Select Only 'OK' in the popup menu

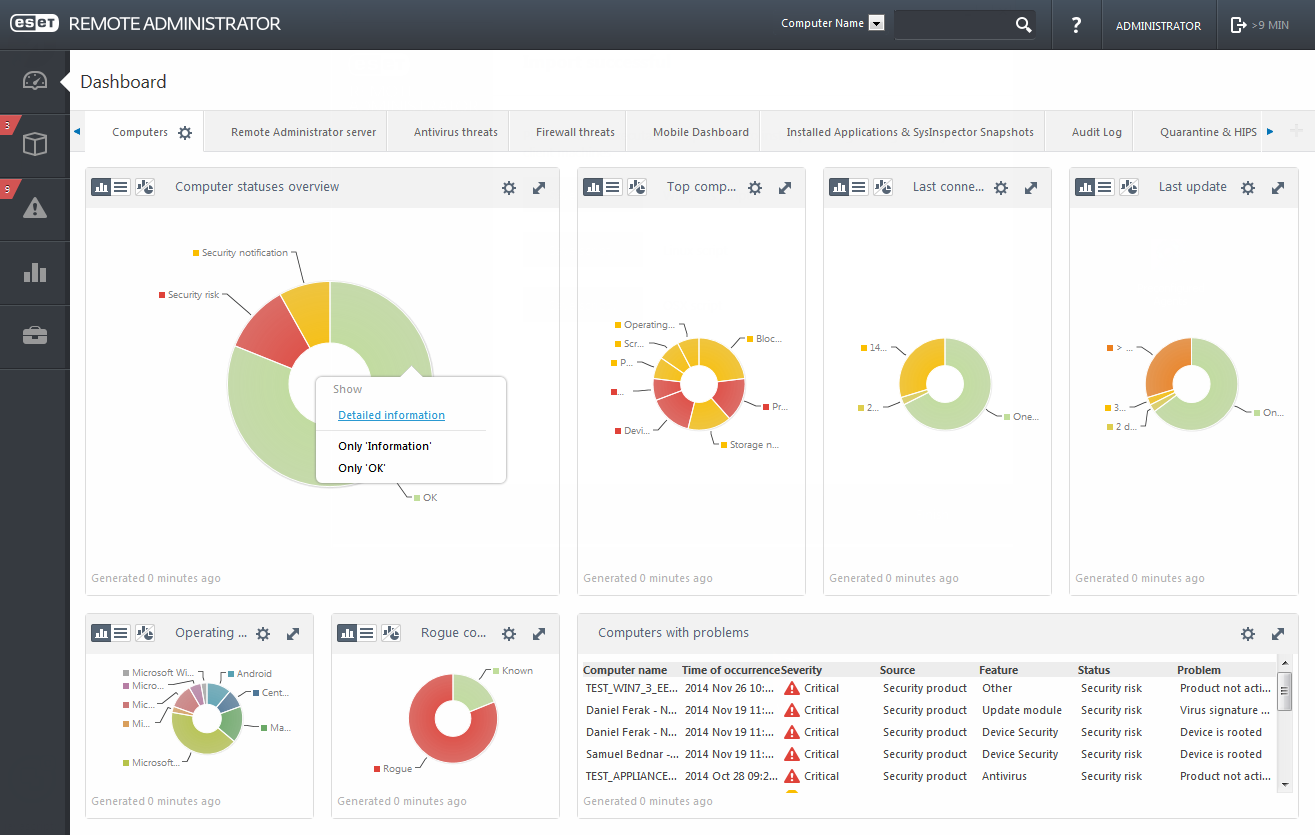361,468
